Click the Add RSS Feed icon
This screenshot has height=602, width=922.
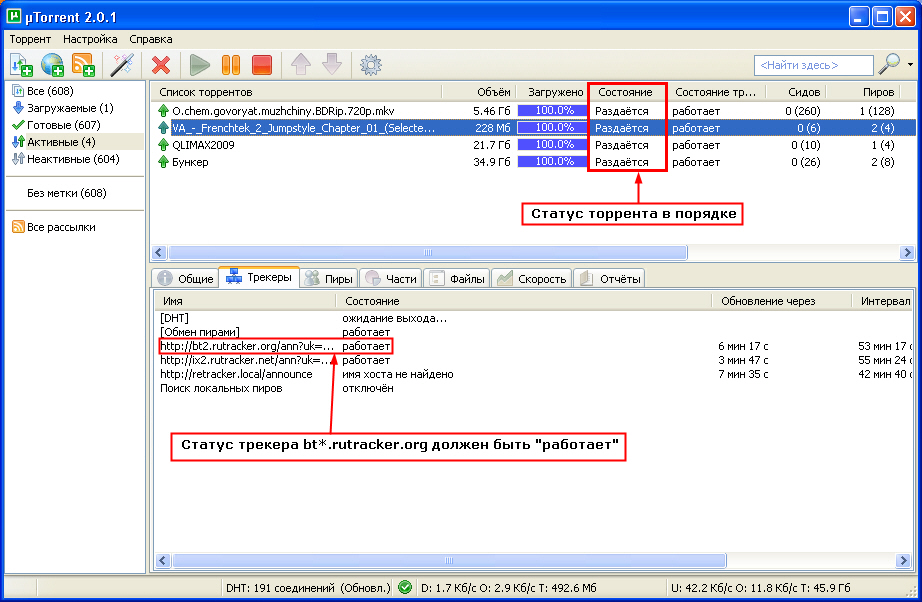point(83,65)
